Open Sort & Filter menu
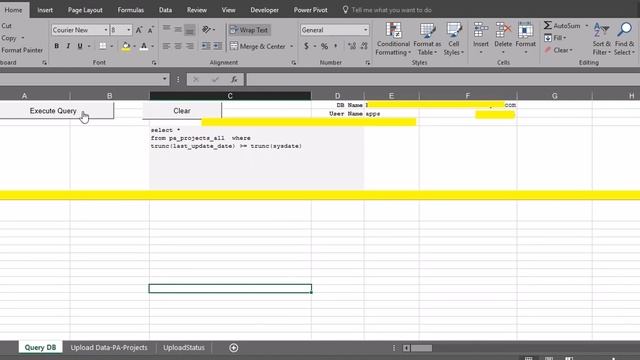 [602, 39]
